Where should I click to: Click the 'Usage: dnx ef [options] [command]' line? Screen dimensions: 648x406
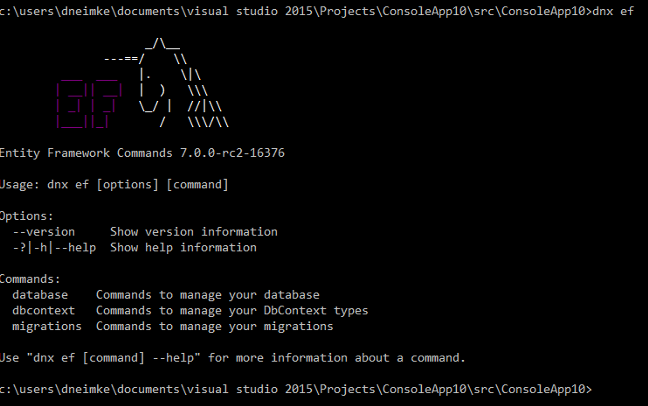114,184
